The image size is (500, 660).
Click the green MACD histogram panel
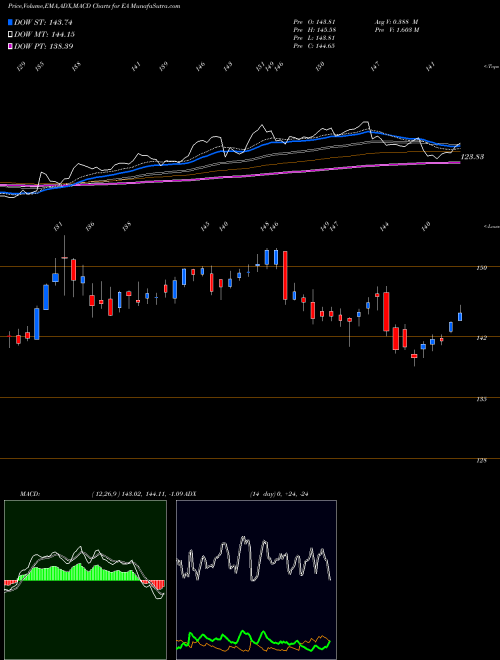pyautogui.click(x=85, y=580)
